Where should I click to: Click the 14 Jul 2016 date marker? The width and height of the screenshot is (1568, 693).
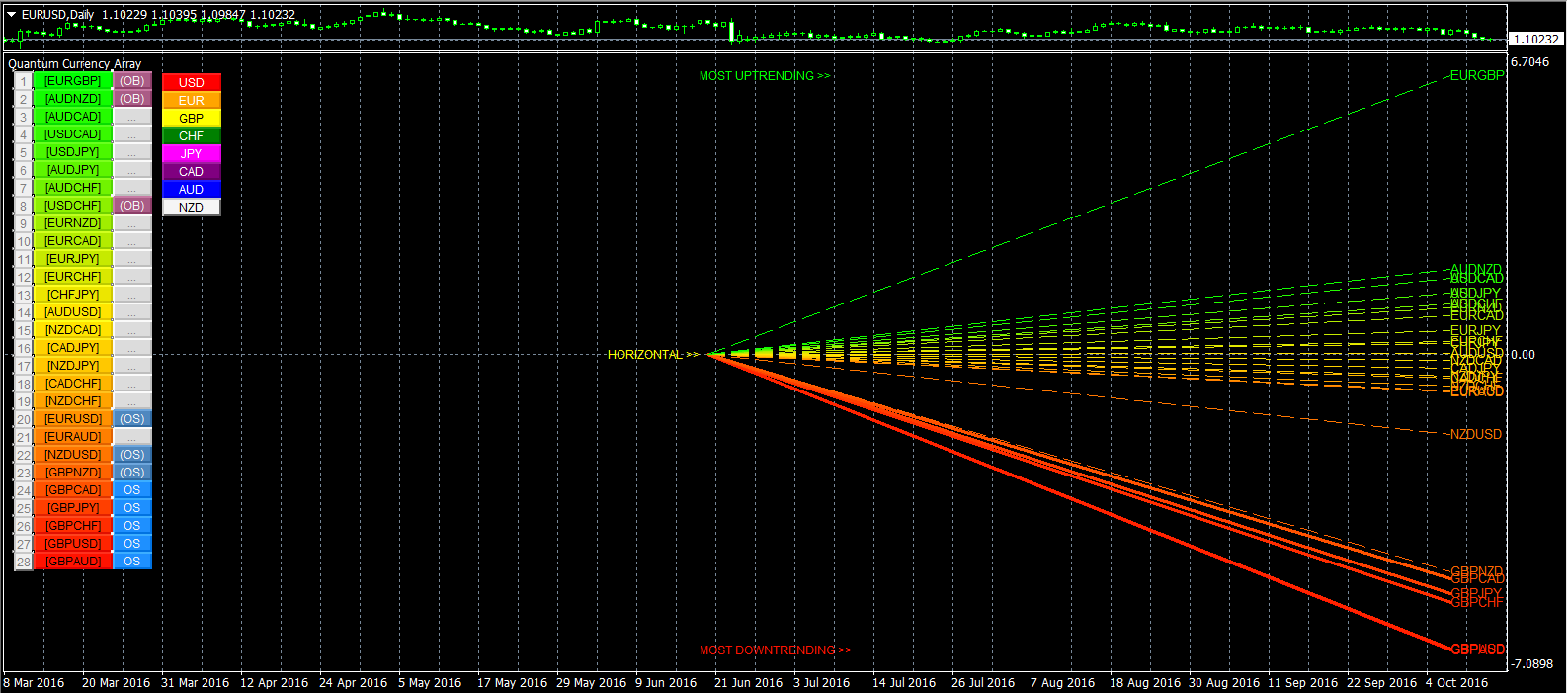tap(903, 682)
